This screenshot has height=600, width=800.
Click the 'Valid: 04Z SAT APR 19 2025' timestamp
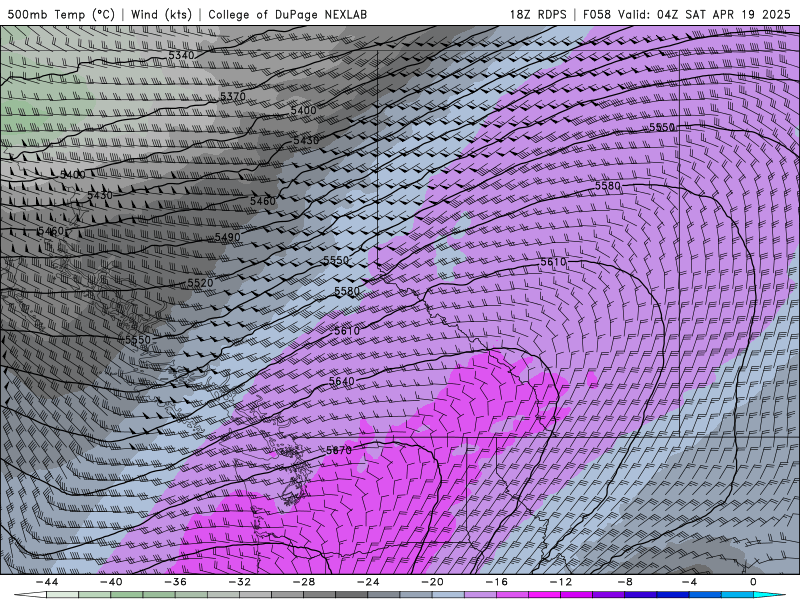[704, 14]
